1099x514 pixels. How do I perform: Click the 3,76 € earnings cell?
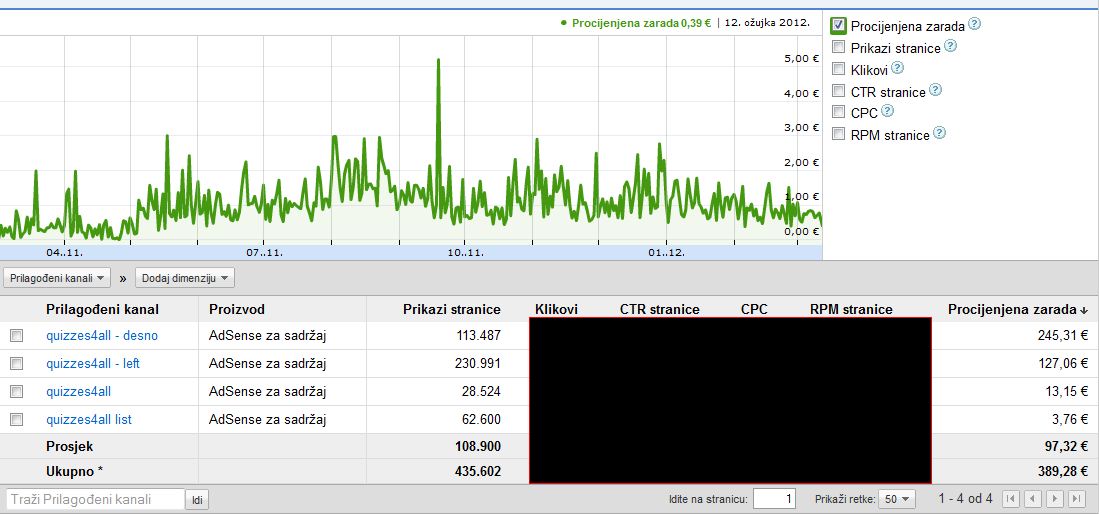1070,420
